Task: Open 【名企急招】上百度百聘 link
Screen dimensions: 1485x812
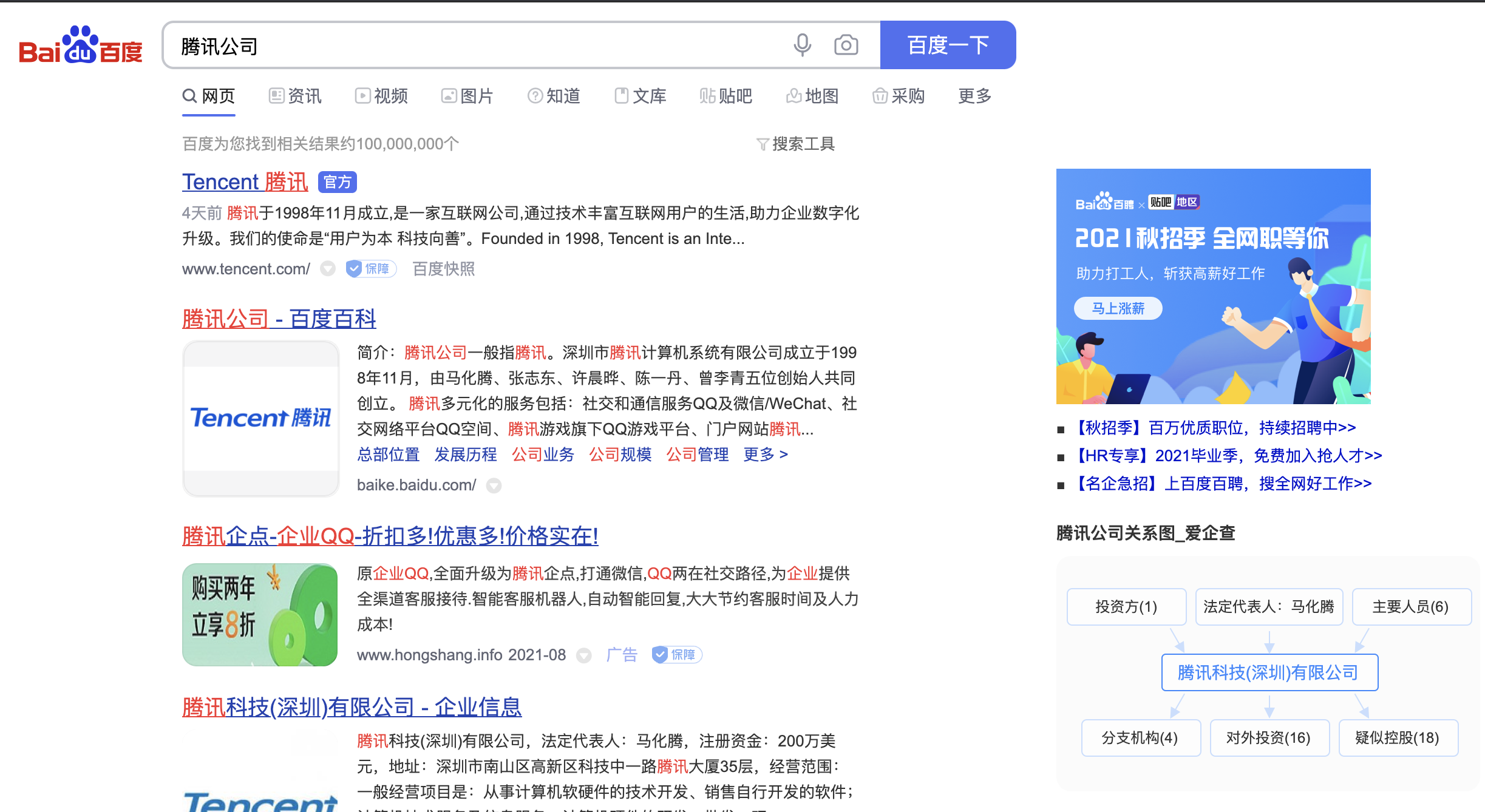Action: [1222, 484]
